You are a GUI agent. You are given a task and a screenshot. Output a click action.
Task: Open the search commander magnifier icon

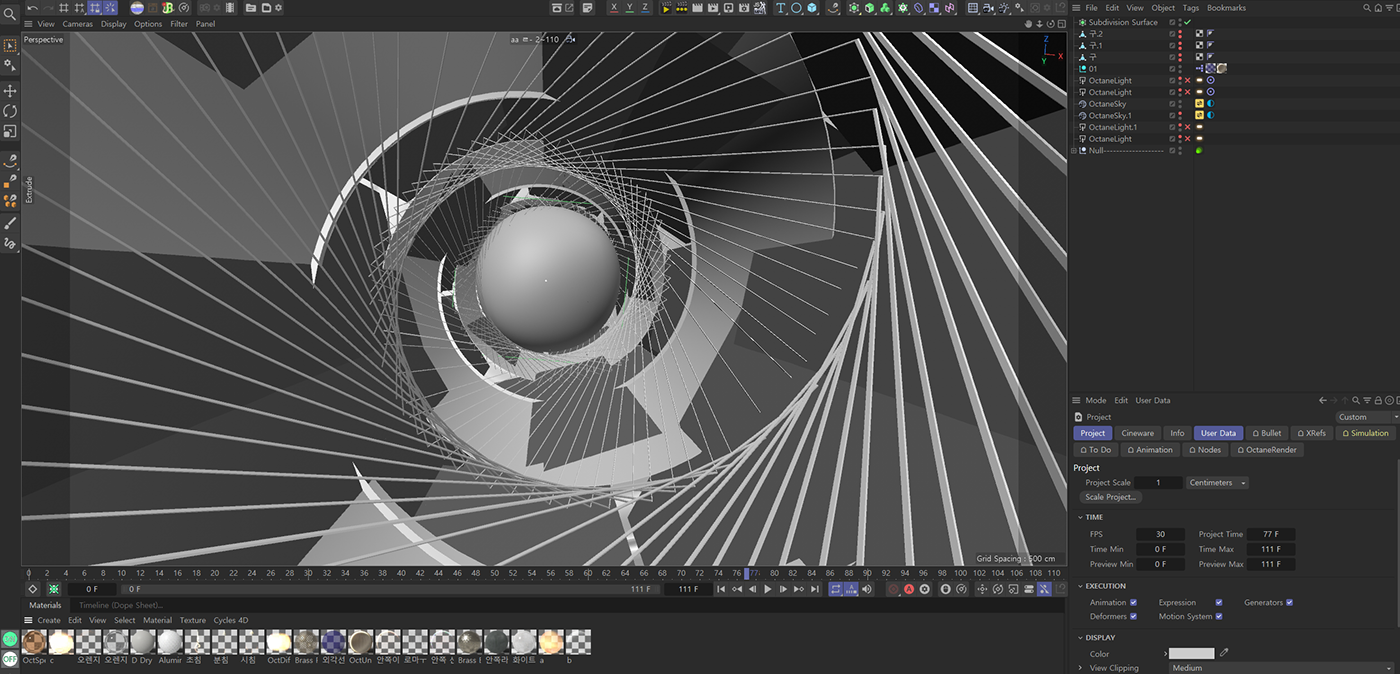[10, 15]
